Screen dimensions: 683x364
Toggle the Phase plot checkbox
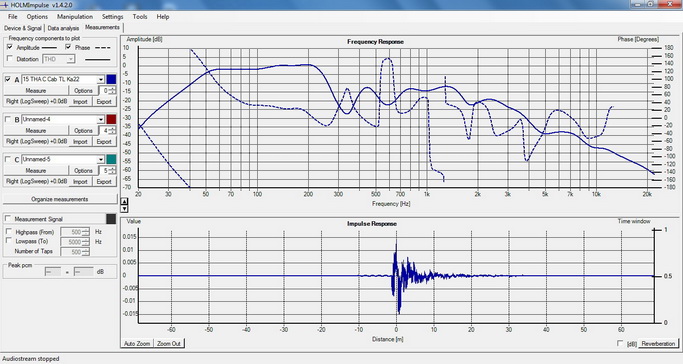(x=68, y=47)
